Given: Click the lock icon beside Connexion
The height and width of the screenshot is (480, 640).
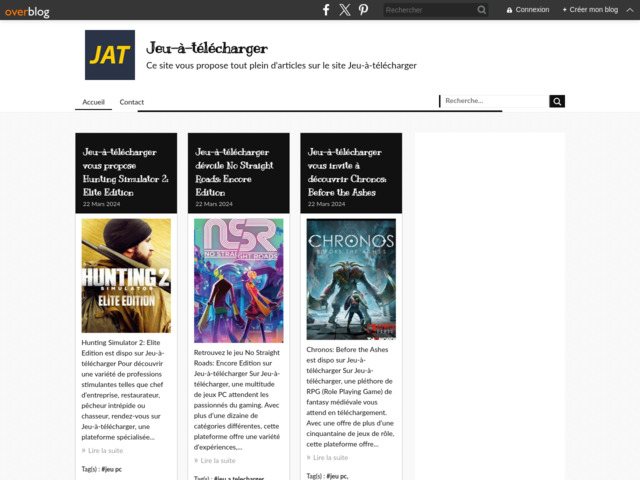Looking at the screenshot, I should coord(509,10).
